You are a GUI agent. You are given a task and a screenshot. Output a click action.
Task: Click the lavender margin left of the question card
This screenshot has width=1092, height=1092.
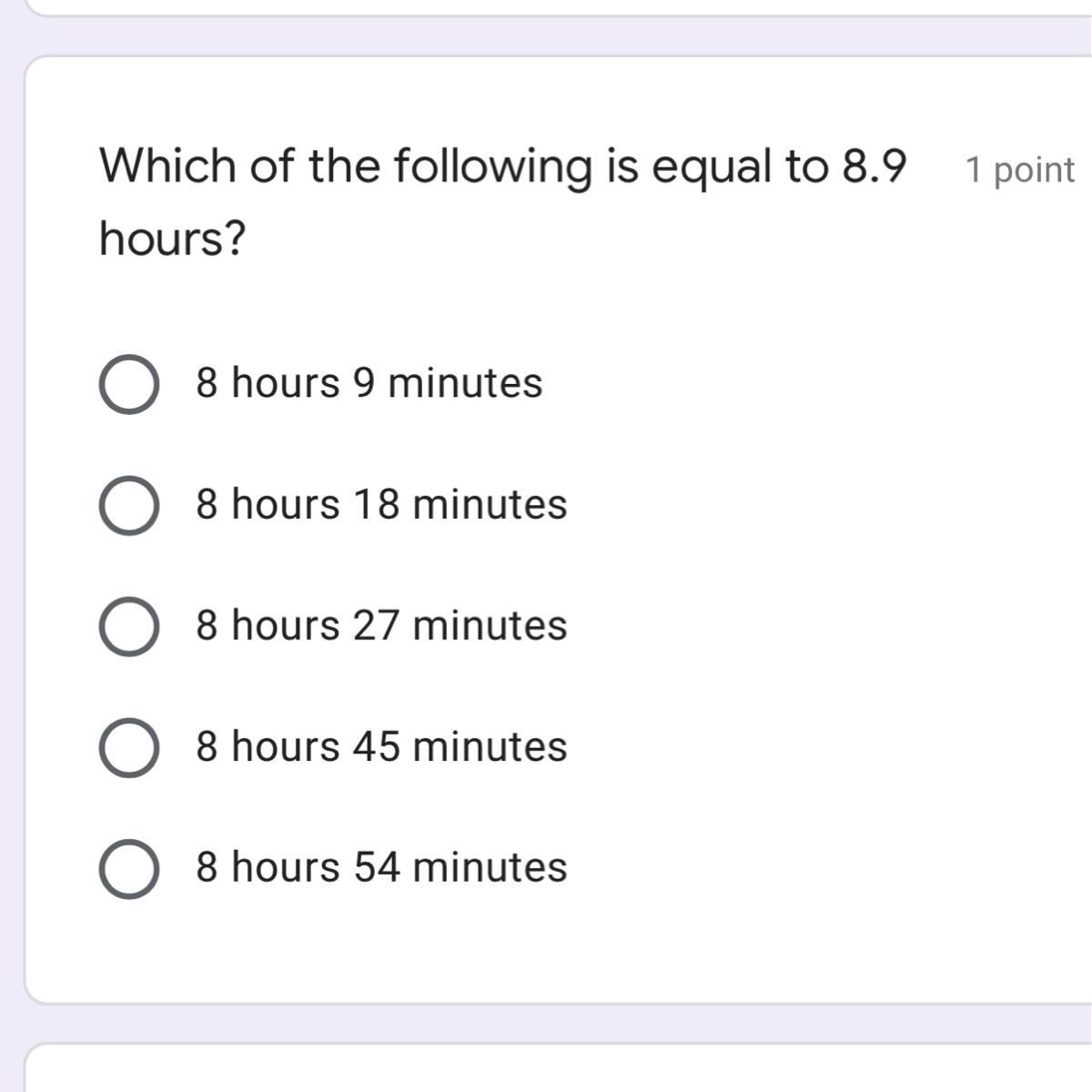[x=11, y=546]
